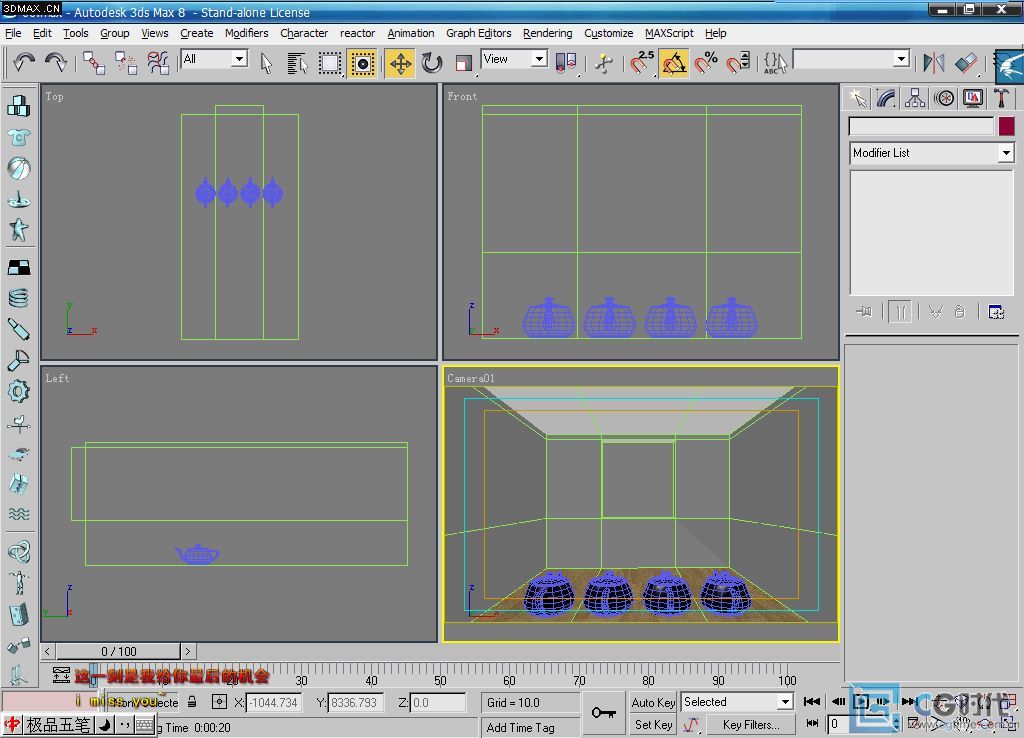This screenshot has width=1024, height=738.
Task: Click the object color swatch in command panel
Action: click(1006, 126)
